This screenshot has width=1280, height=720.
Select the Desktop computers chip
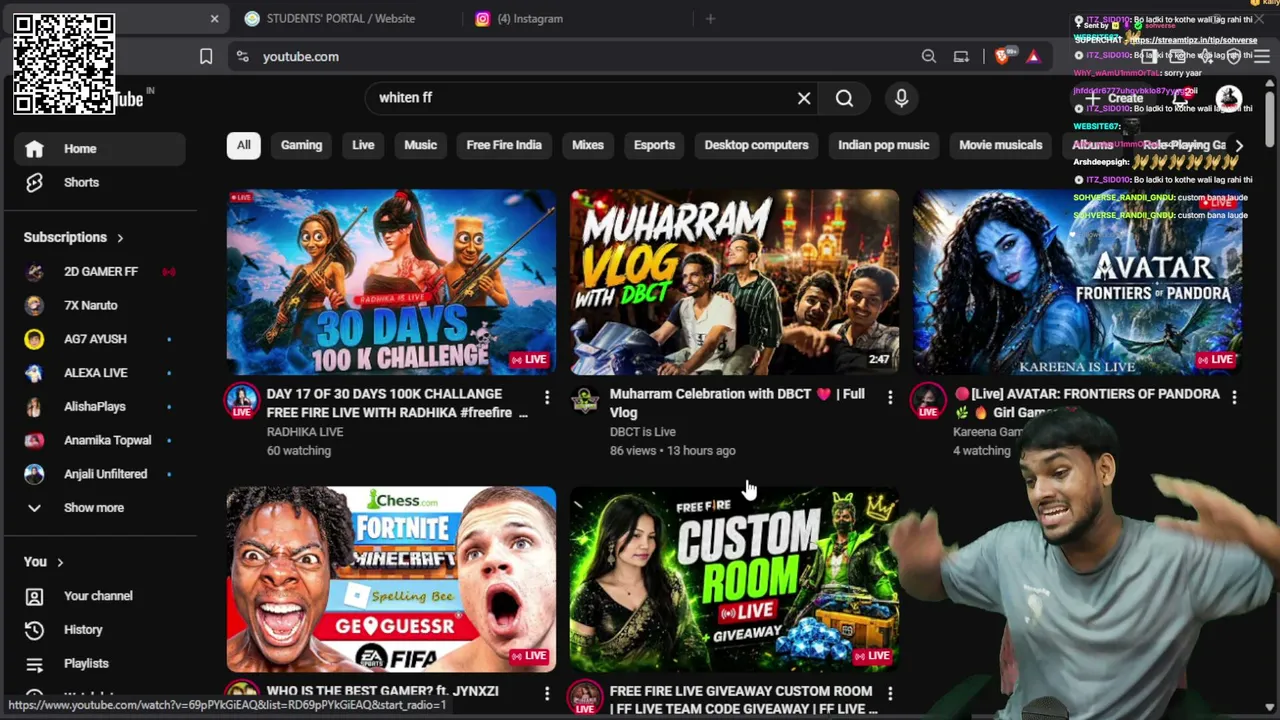pyautogui.click(x=756, y=145)
